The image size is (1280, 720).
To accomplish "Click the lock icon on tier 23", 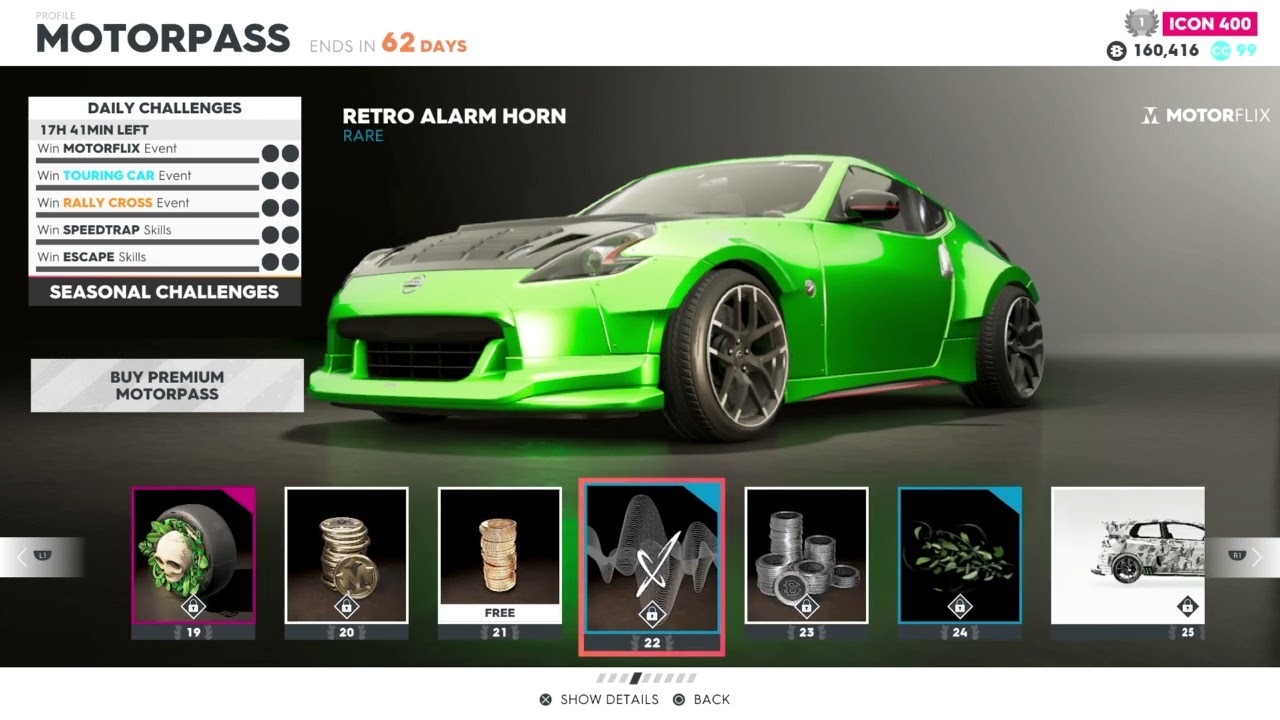I will 806,606.
